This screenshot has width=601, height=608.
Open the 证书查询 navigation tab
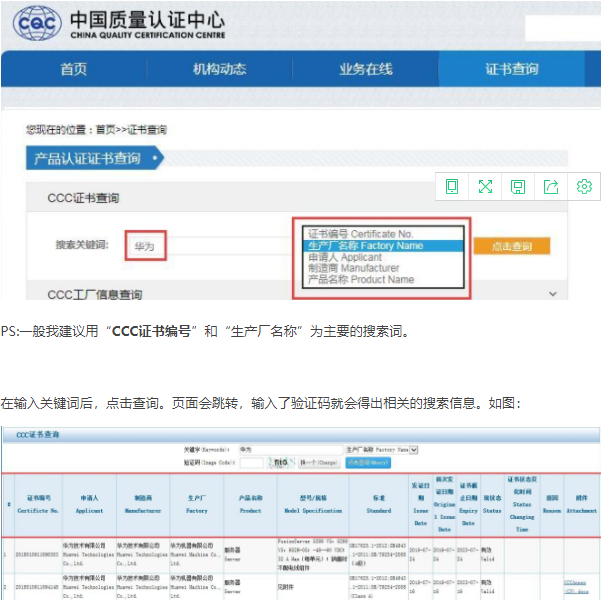[x=511, y=69]
